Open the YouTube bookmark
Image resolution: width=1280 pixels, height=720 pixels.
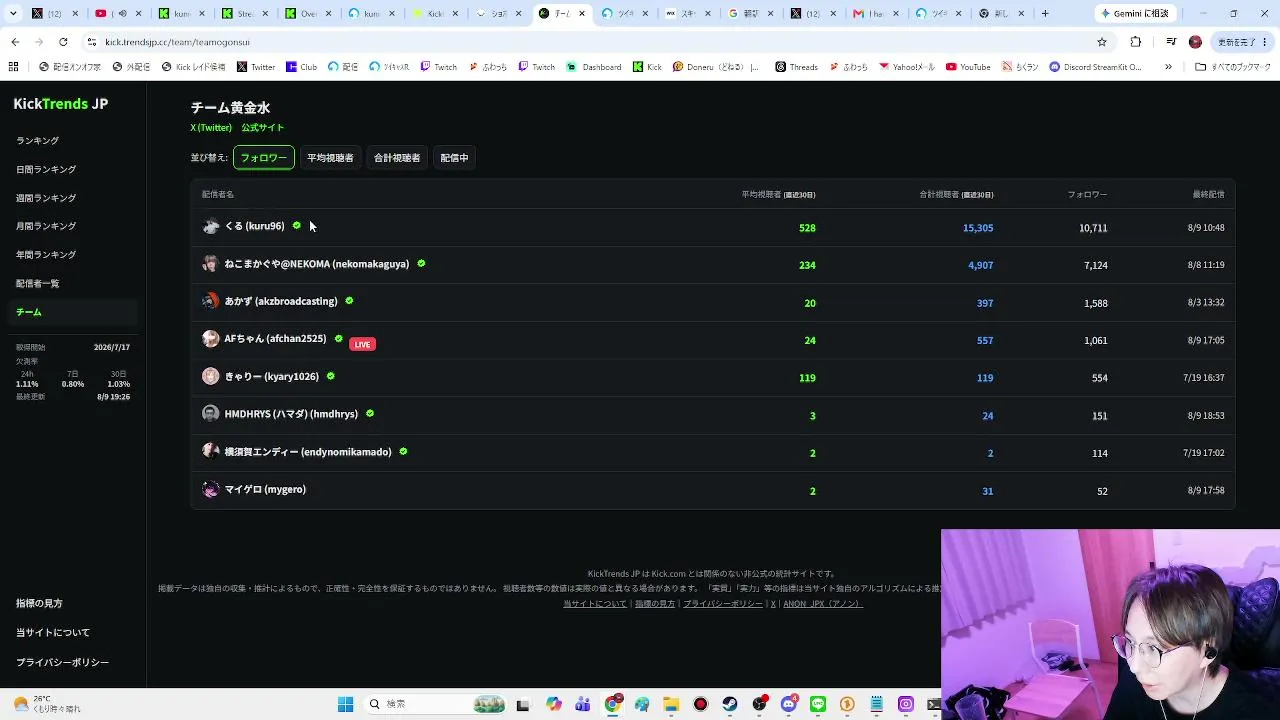(968, 67)
